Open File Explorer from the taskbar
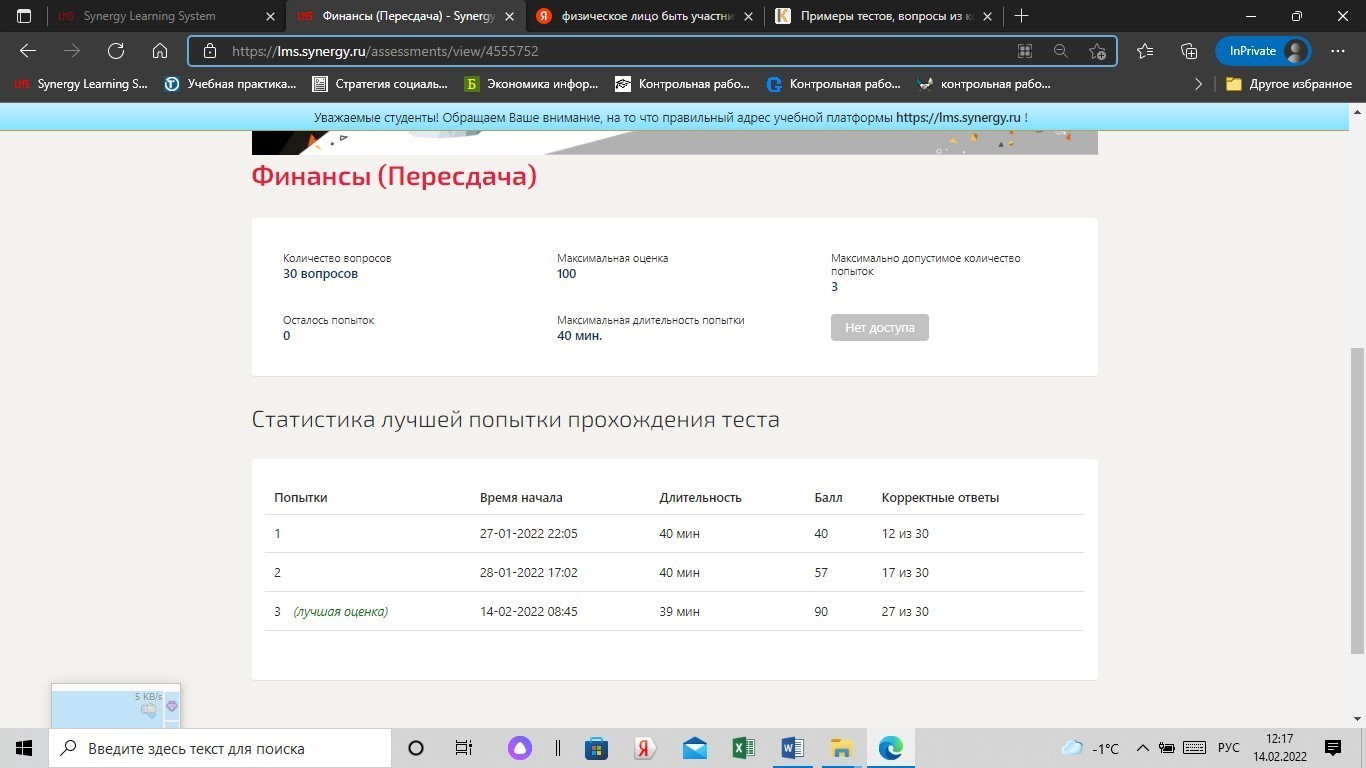 click(x=841, y=748)
